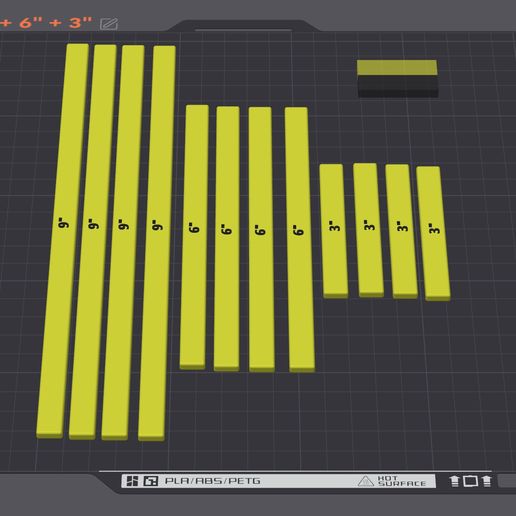Select the leftmost 9" bar object
The width and height of the screenshot is (516, 516).
pos(63,241)
